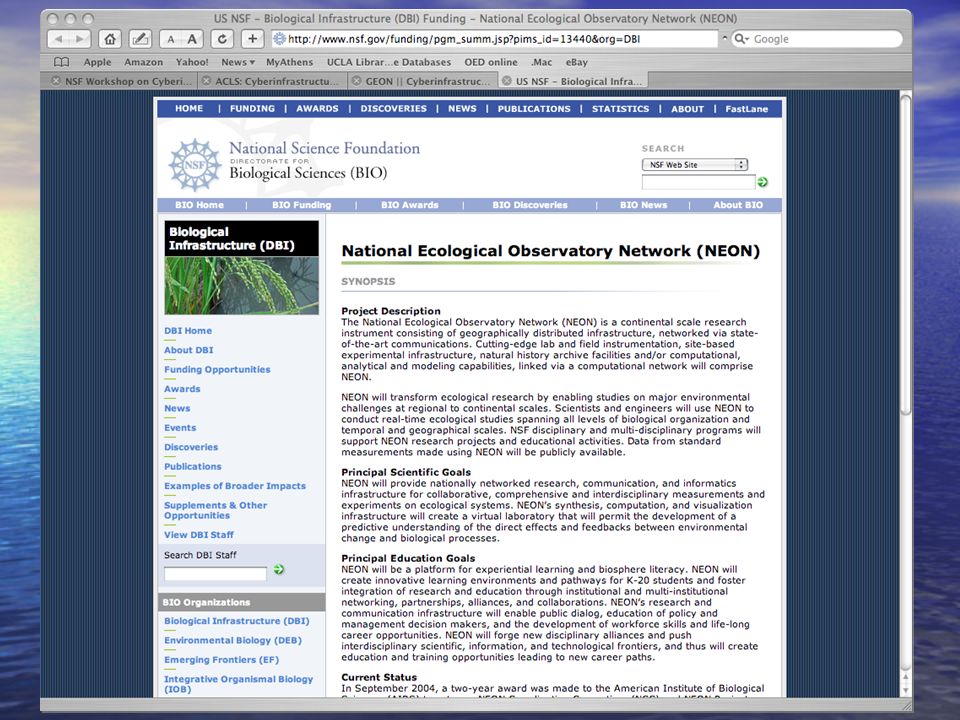Click the green go arrow beside NSF search
Viewport: 960px width, 720px height.
(762, 182)
